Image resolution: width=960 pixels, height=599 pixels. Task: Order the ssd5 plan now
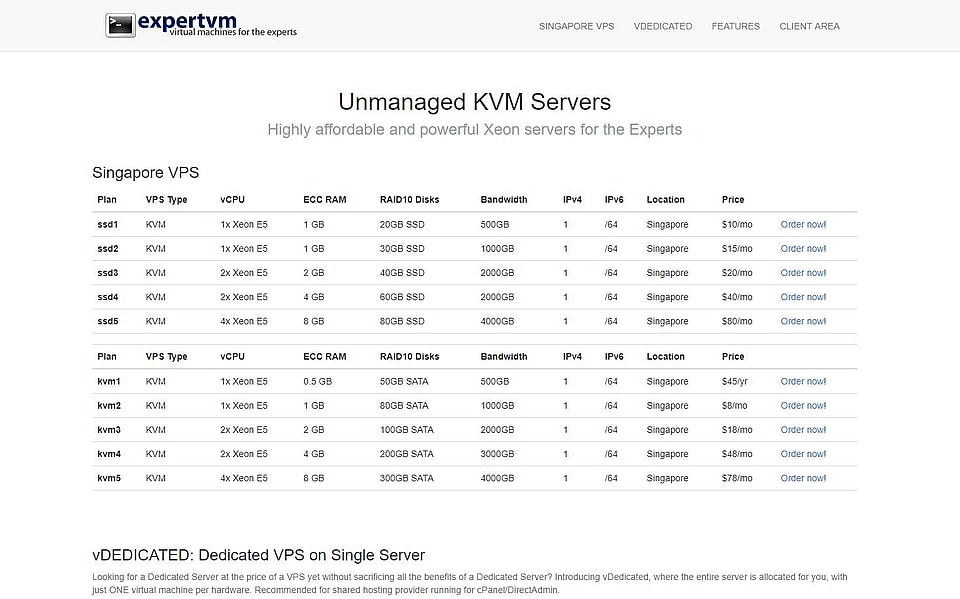click(803, 322)
